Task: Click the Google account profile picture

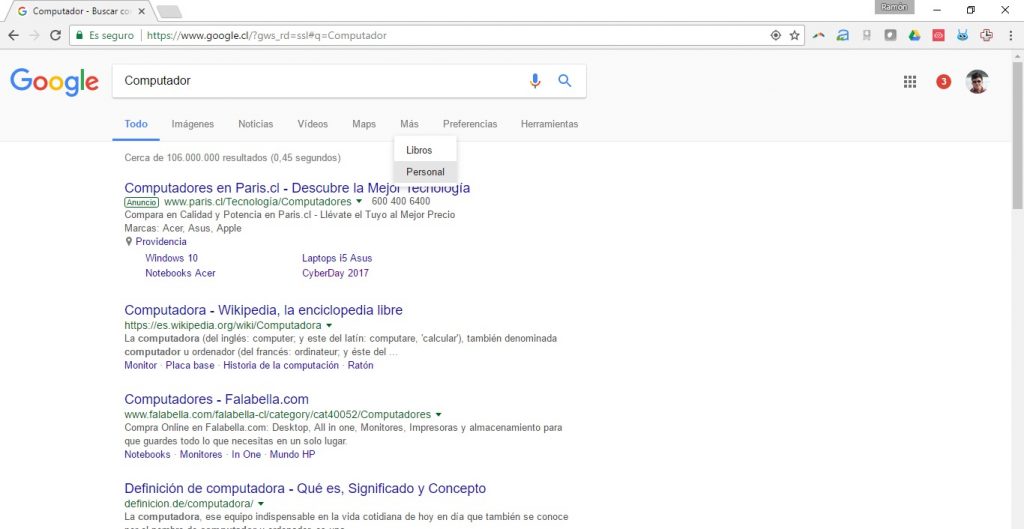Action: pos(977,82)
